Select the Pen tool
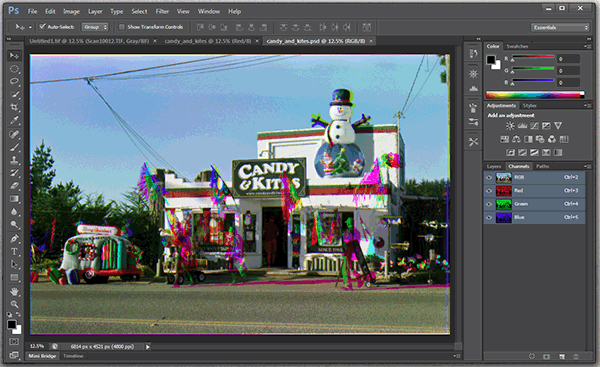Viewport: 600px width, 367px height. pos(14,239)
